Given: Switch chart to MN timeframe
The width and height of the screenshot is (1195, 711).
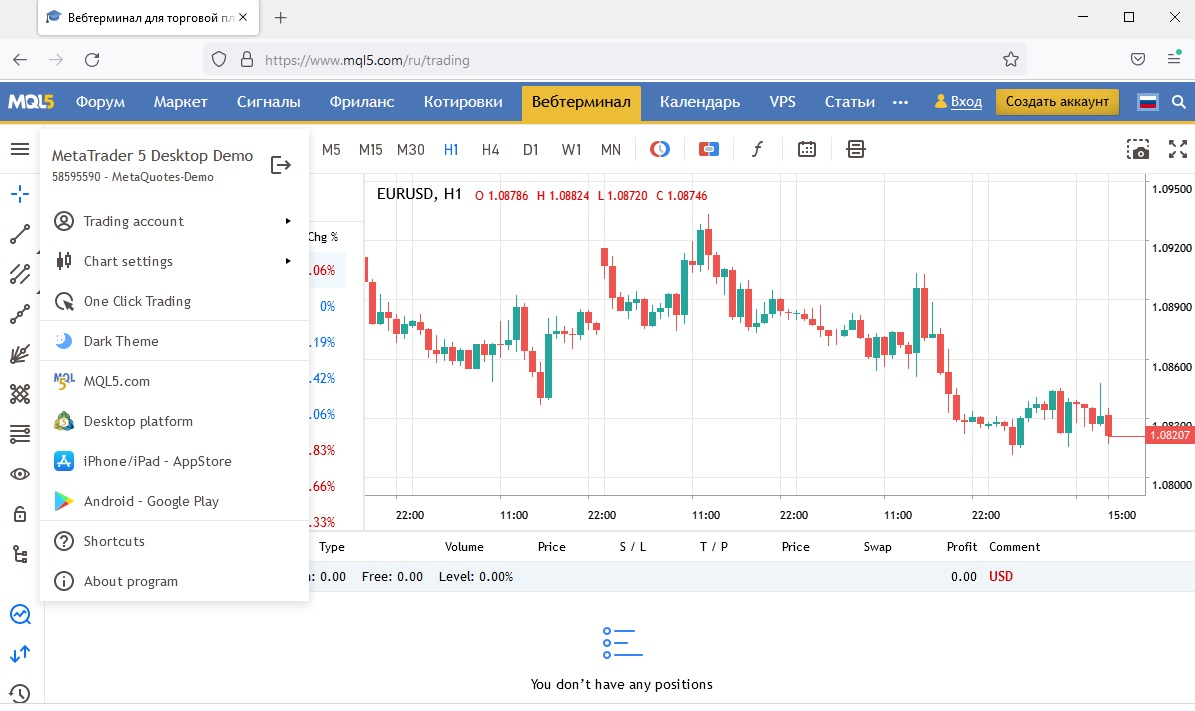Looking at the screenshot, I should pyautogui.click(x=610, y=149).
